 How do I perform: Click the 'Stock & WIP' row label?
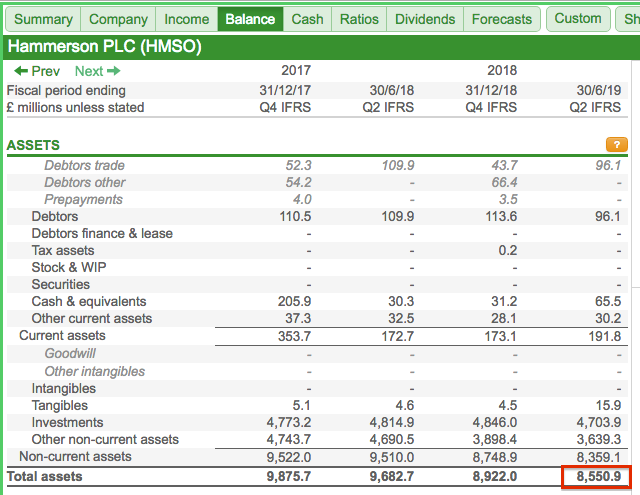(69, 267)
